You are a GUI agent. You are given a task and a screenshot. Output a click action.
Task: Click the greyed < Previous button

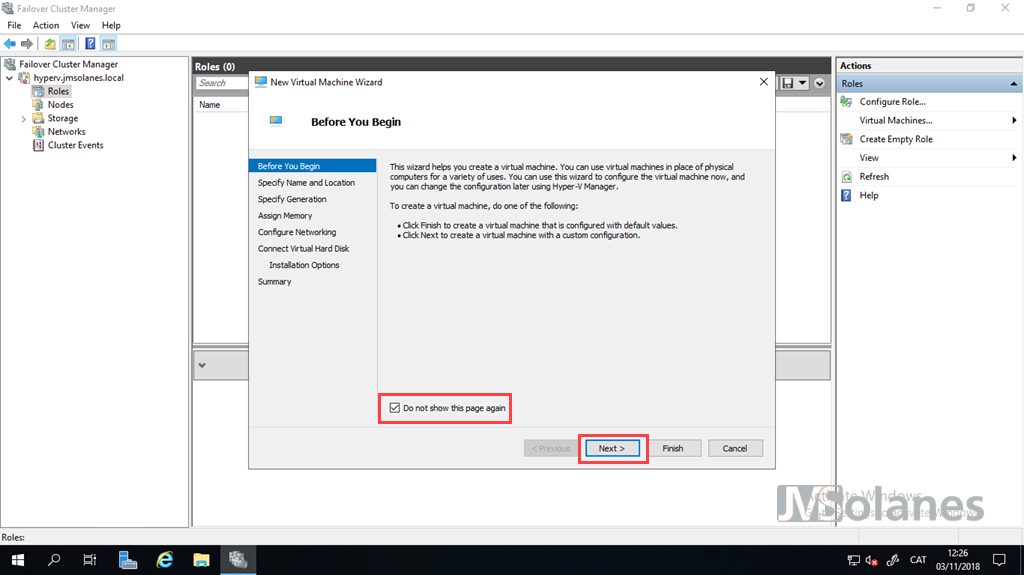(x=551, y=448)
